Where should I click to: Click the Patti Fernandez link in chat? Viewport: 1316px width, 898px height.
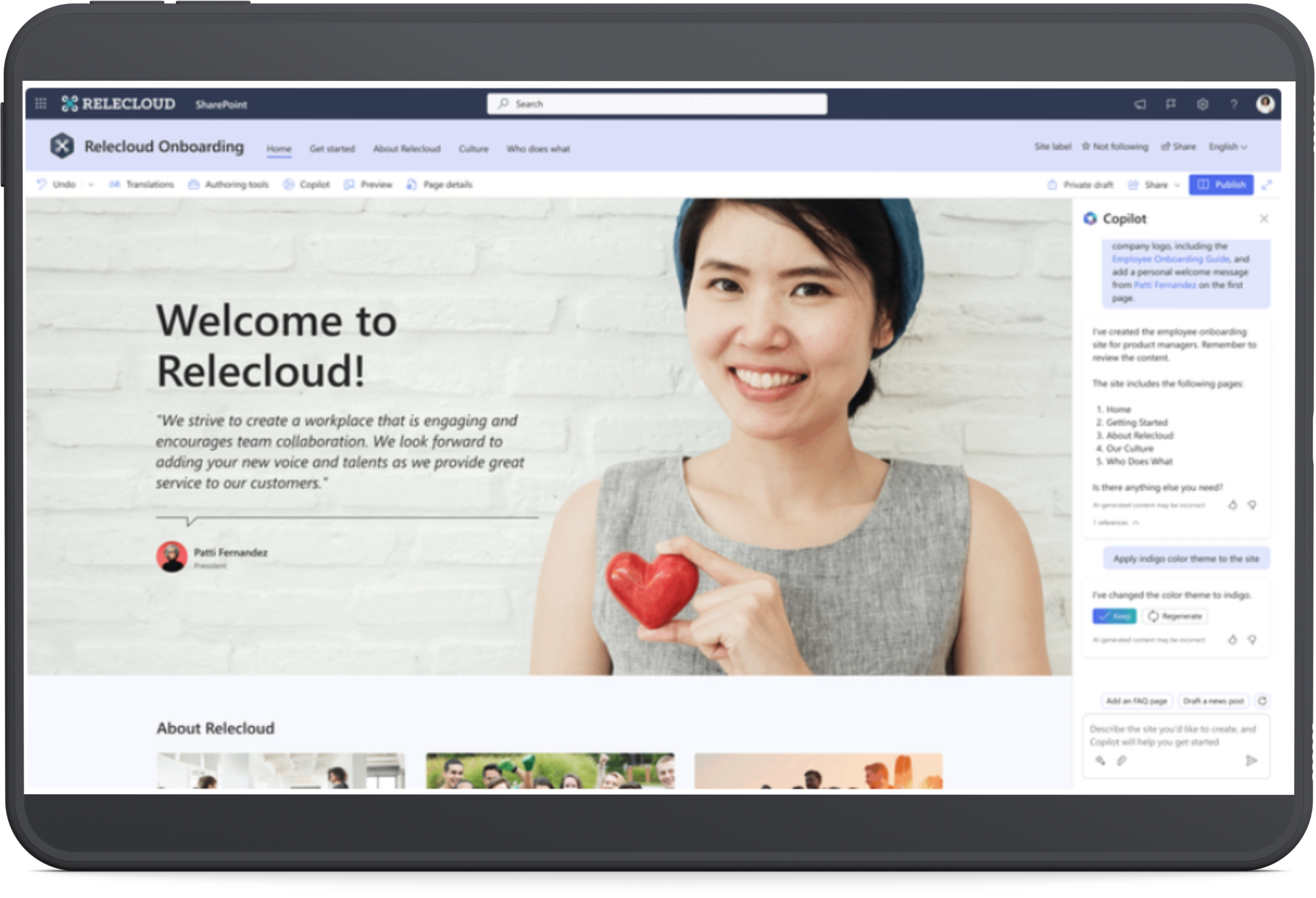click(1165, 285)
